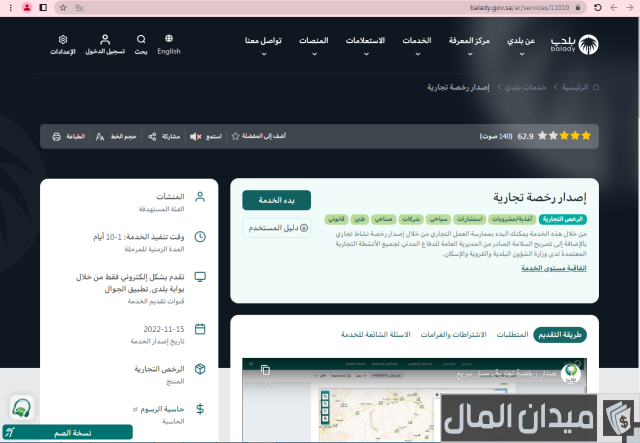640x443 pixels.
Task: Play the service tutorial video thumbnail
Action: 414,395
